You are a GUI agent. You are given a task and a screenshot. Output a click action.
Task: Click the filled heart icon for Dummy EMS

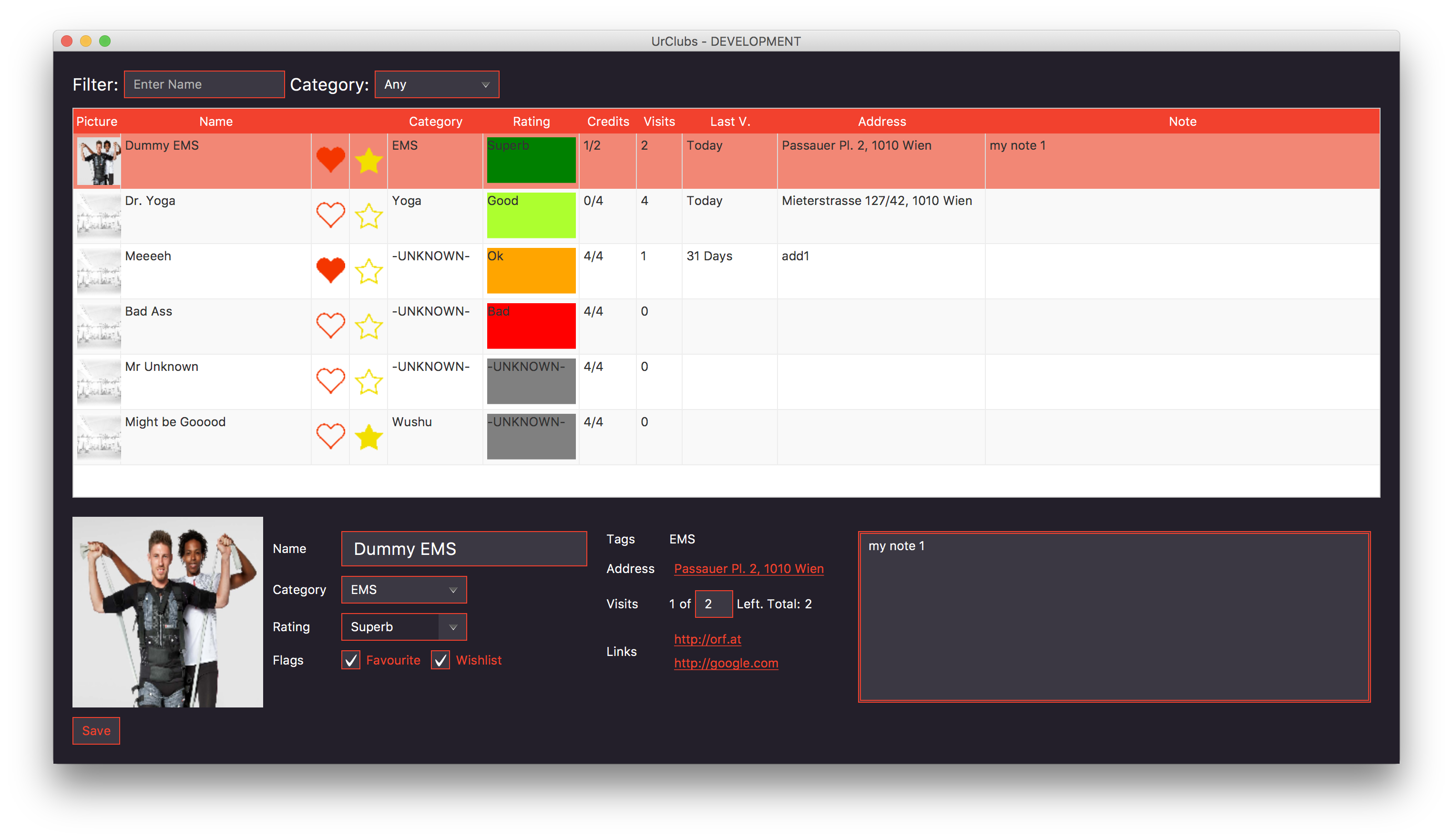[x=330, y=160]
